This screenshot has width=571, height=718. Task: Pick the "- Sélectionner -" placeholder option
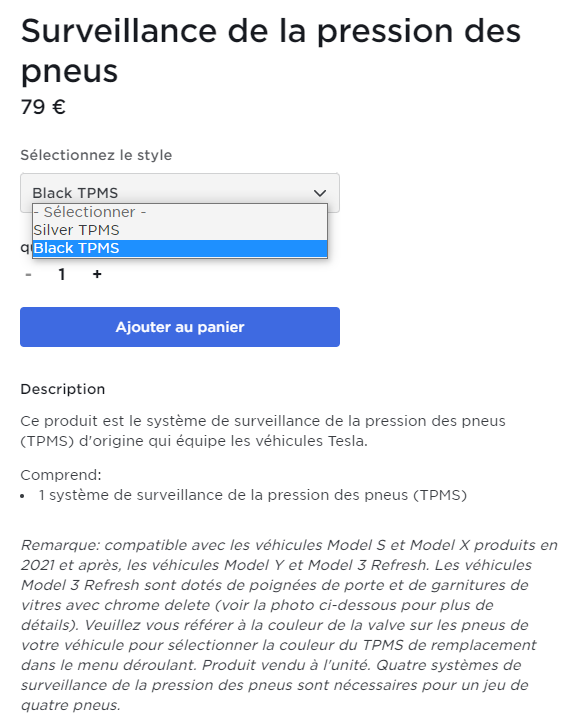180,212
